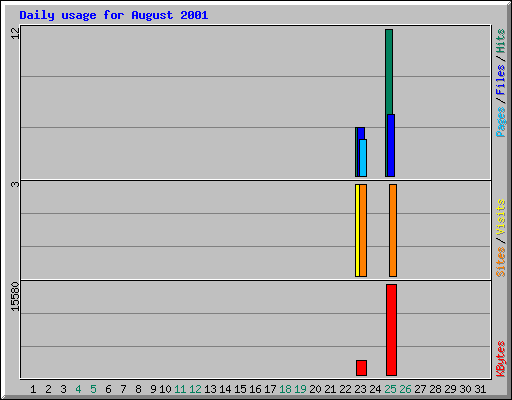Click the cyan Pages bar for day 23
The height and width of the screenshot is (400, 512).
tap(363, 158)
